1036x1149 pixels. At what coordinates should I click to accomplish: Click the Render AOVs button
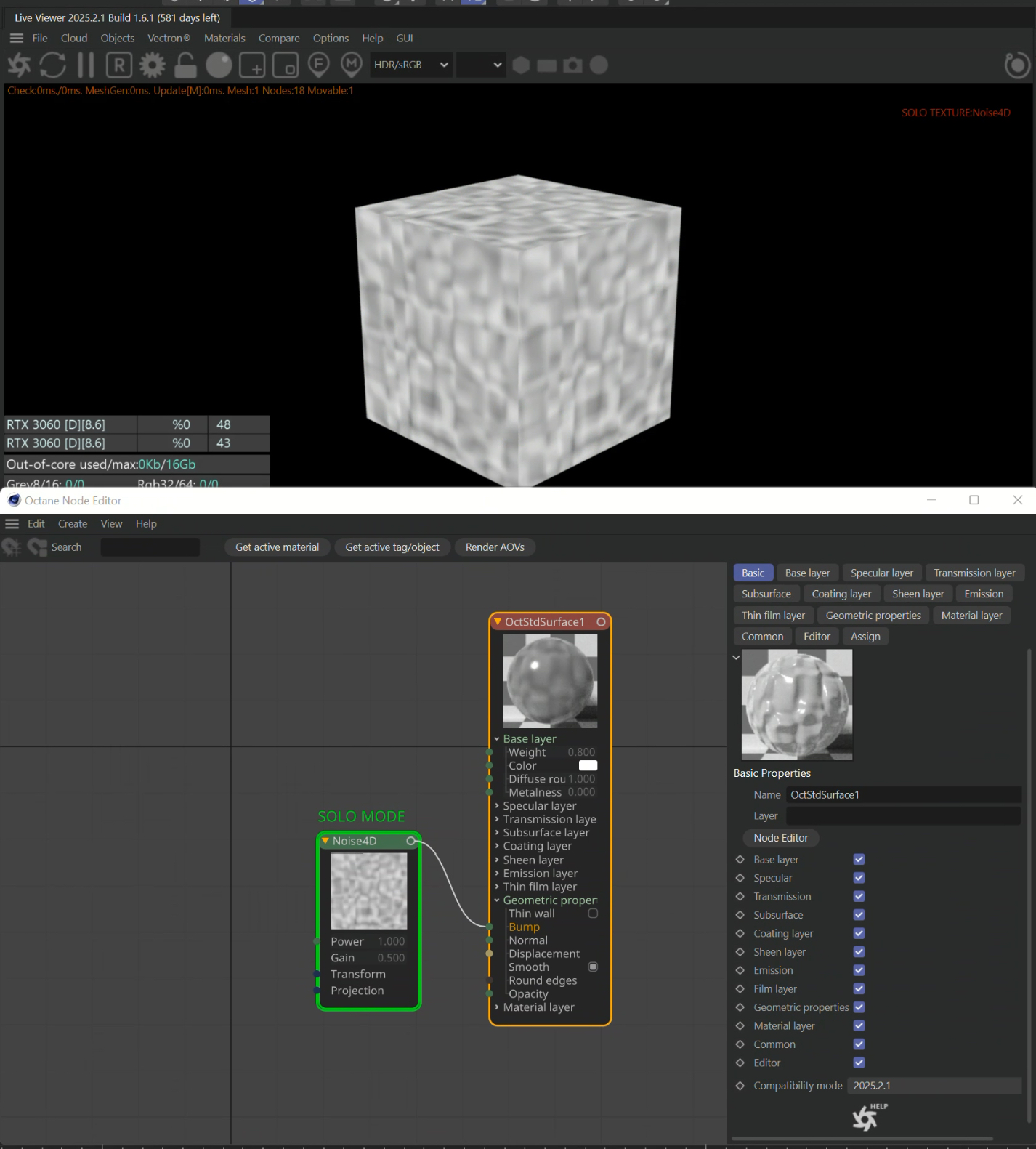tap(495, 547)
